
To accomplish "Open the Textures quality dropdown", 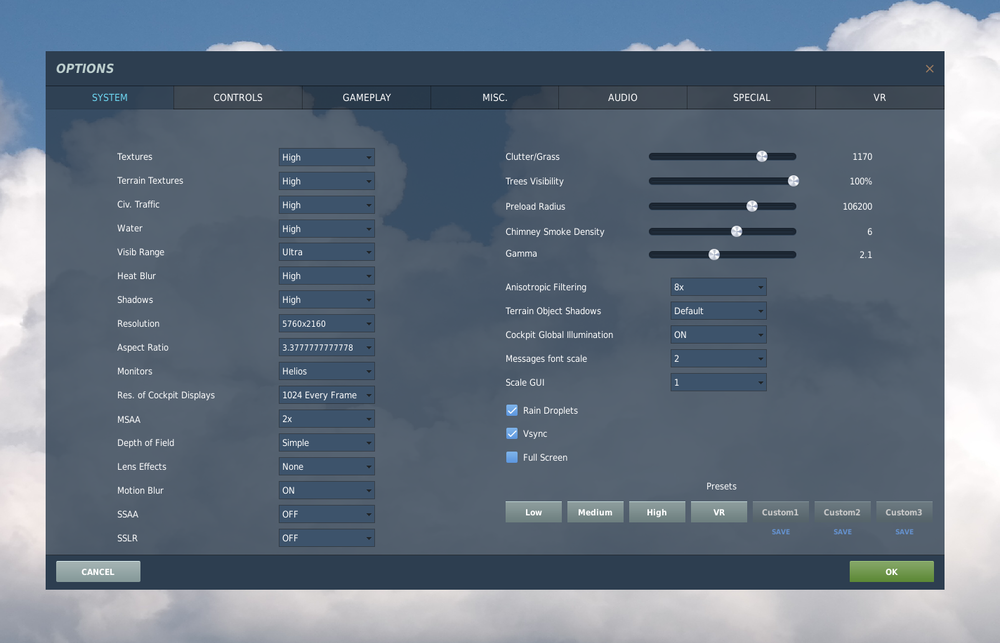I will 326,156.
